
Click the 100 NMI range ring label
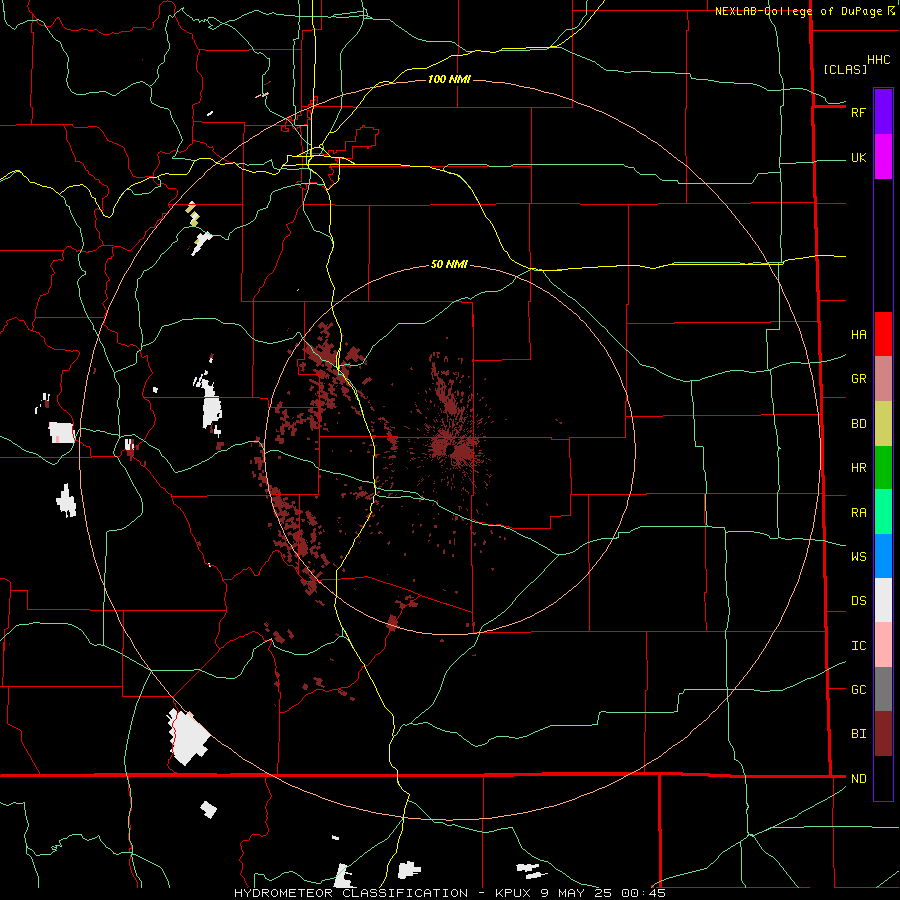pyautogui.click(x=449, y=79)
